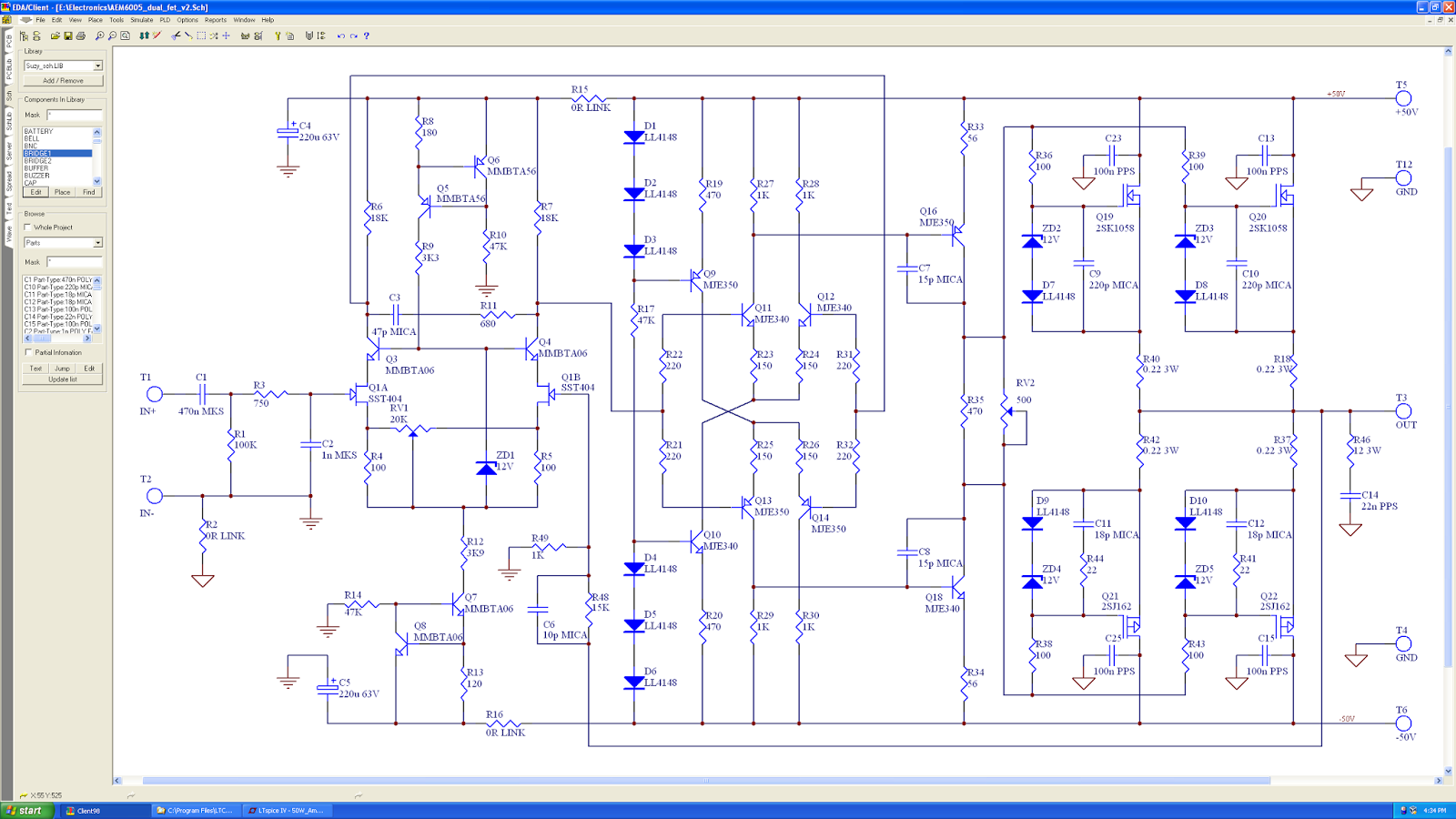This screenshot has width=1456, height=819.
Task: Open schematic file with the folder icon
Action: click(55, 36)
